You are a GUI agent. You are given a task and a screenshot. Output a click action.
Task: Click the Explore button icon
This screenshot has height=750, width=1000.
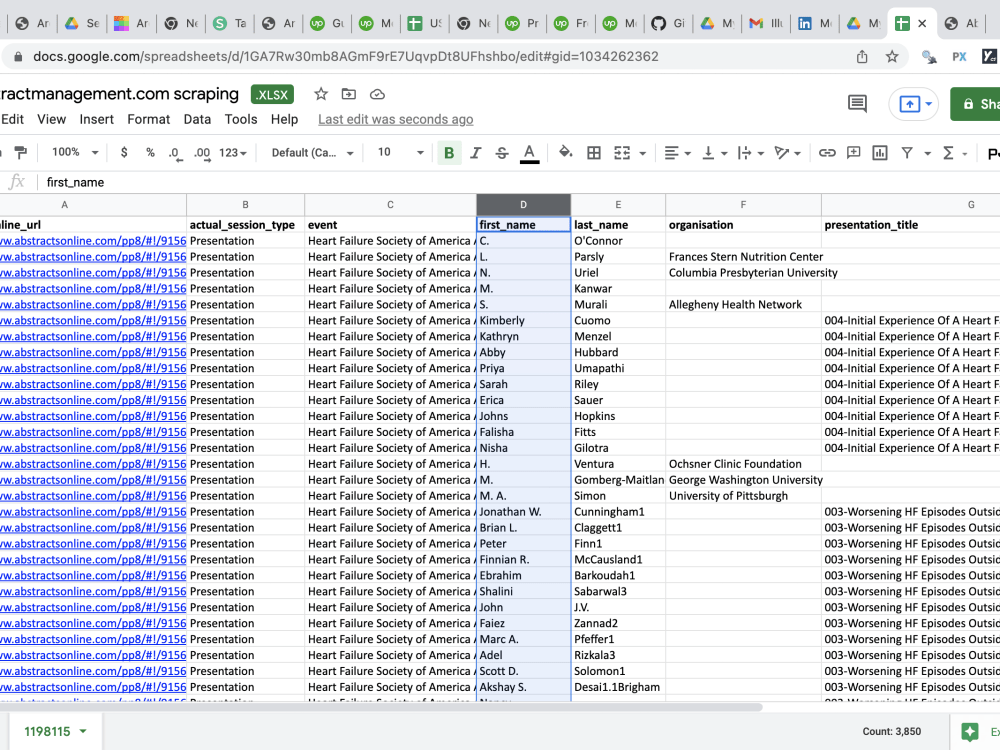click(x=970, y=732)
